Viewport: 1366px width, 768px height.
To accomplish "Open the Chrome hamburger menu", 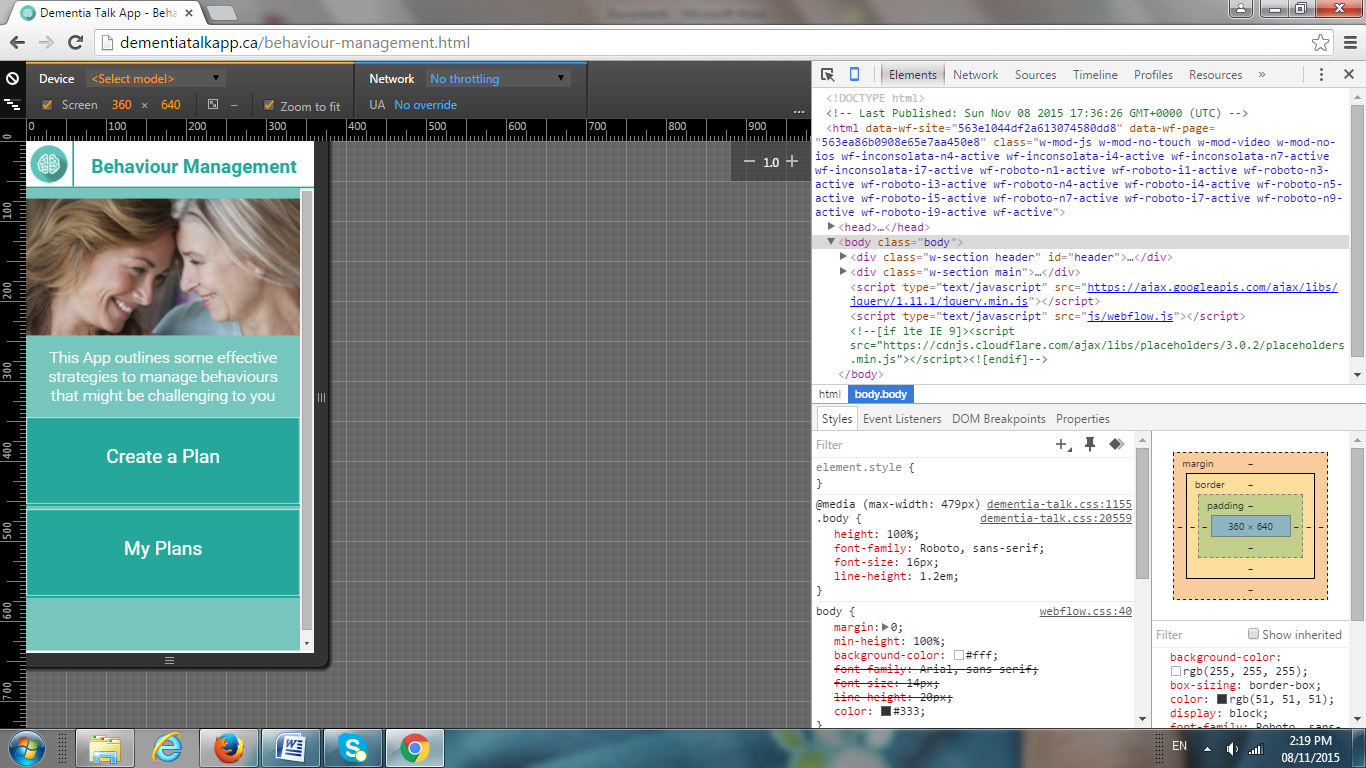I will pyautogui.click(x=1348, y=42).
